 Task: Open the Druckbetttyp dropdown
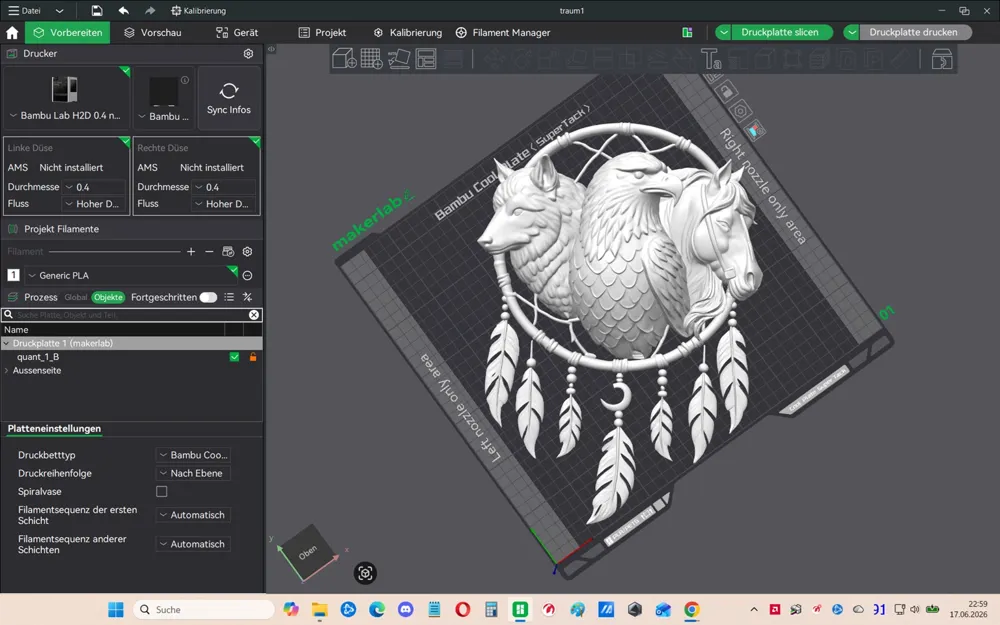(x=193, y=455)
